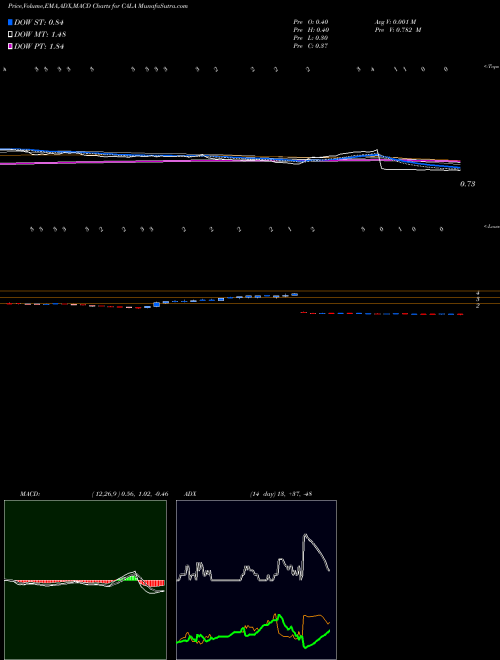Screen dimensions: 500x660
Task: Open the dark blue ADX chart panel
Action: coord(256,580)
